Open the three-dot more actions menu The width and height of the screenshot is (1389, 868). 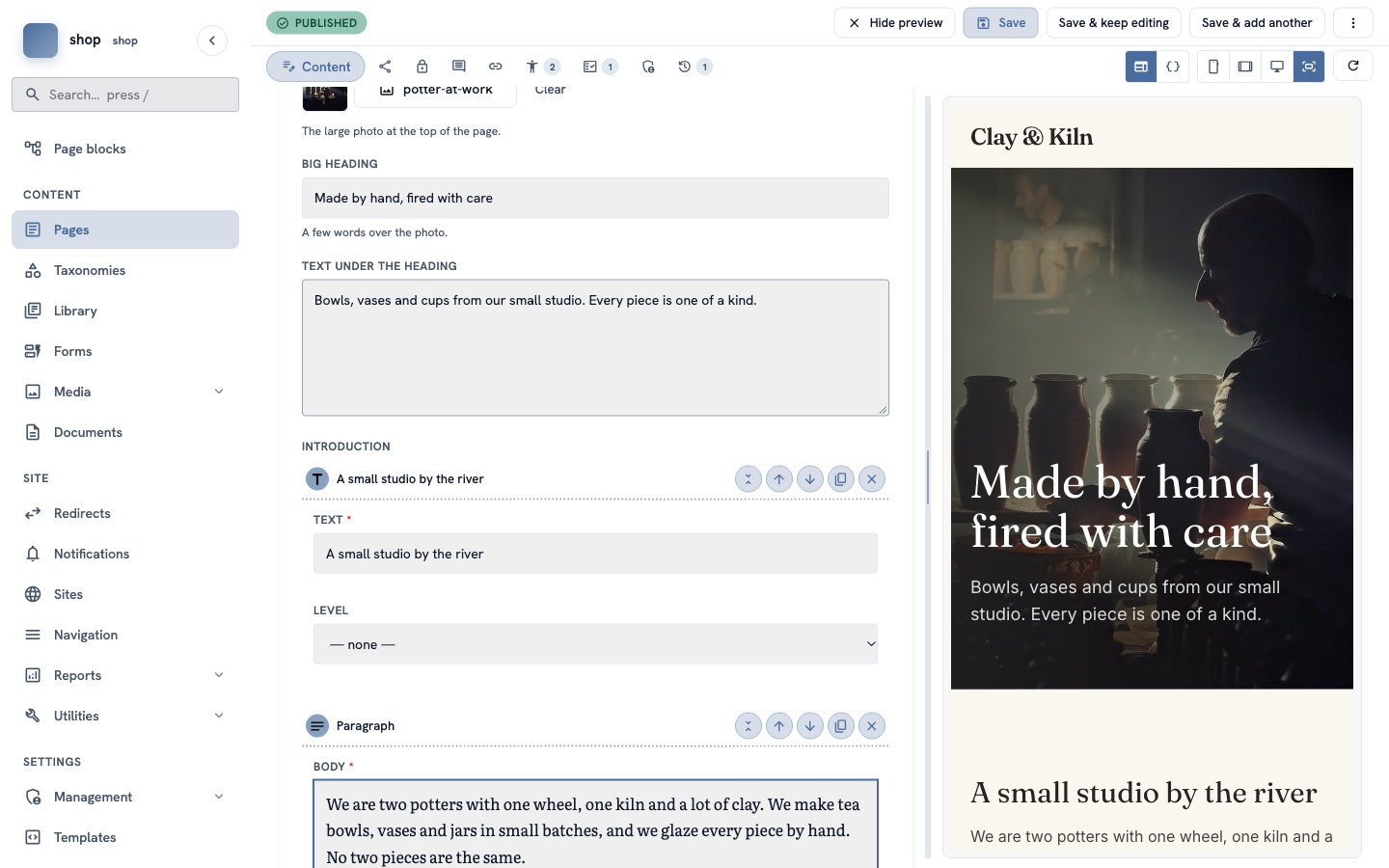pos(1353,23)
